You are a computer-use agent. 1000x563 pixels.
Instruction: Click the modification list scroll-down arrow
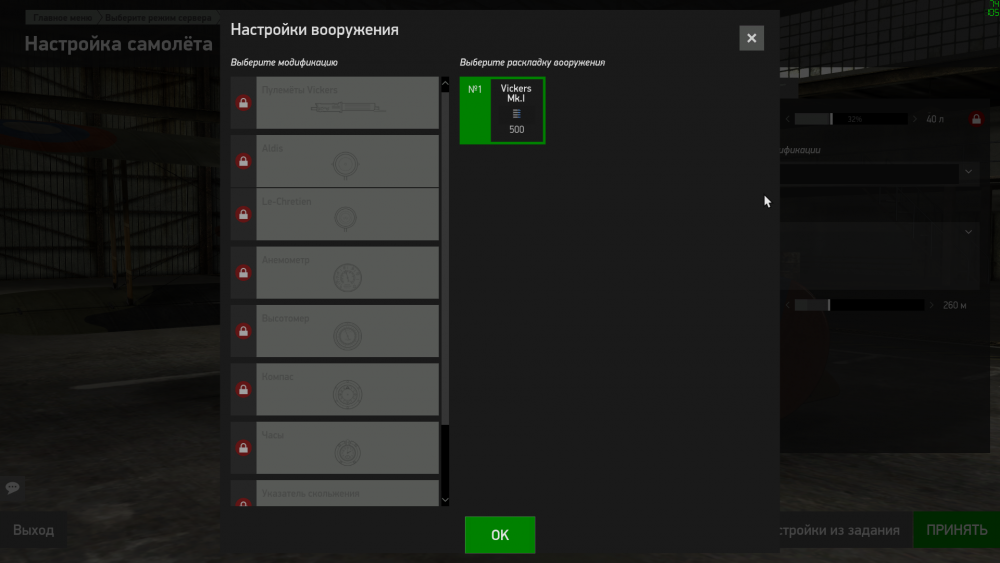[x=445, y=501]
